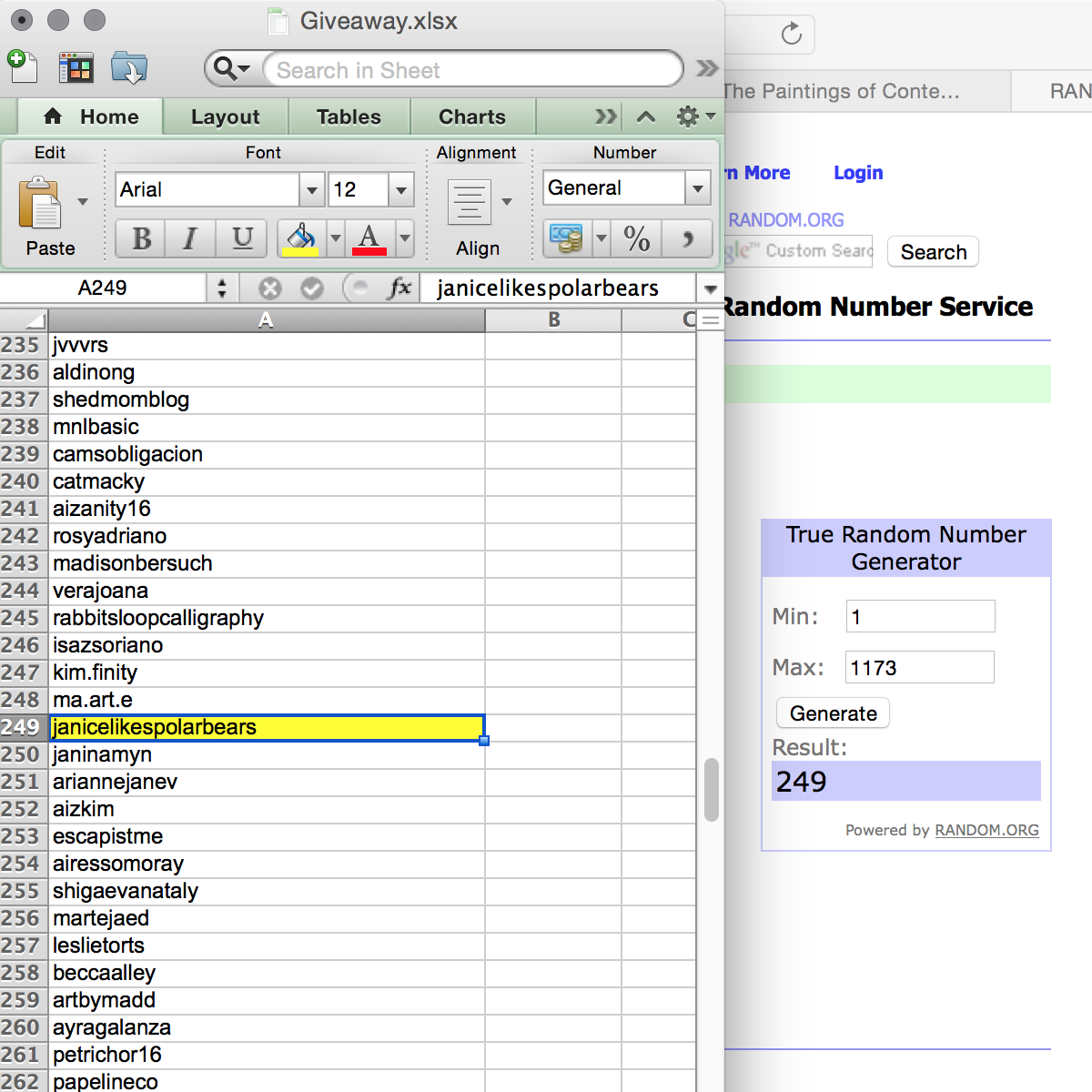Show more ribbon tabs
Viewport: 1092px width, 1092px height.
point(605,116)
